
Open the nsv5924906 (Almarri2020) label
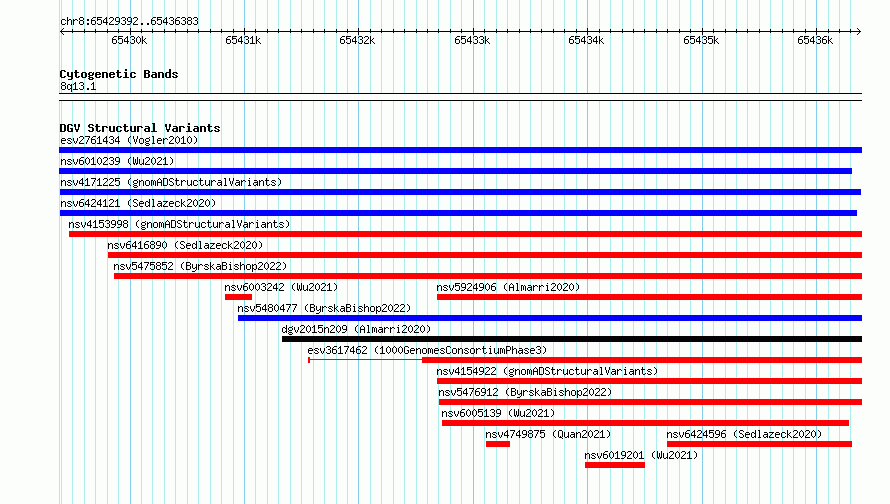pos(509,287)
